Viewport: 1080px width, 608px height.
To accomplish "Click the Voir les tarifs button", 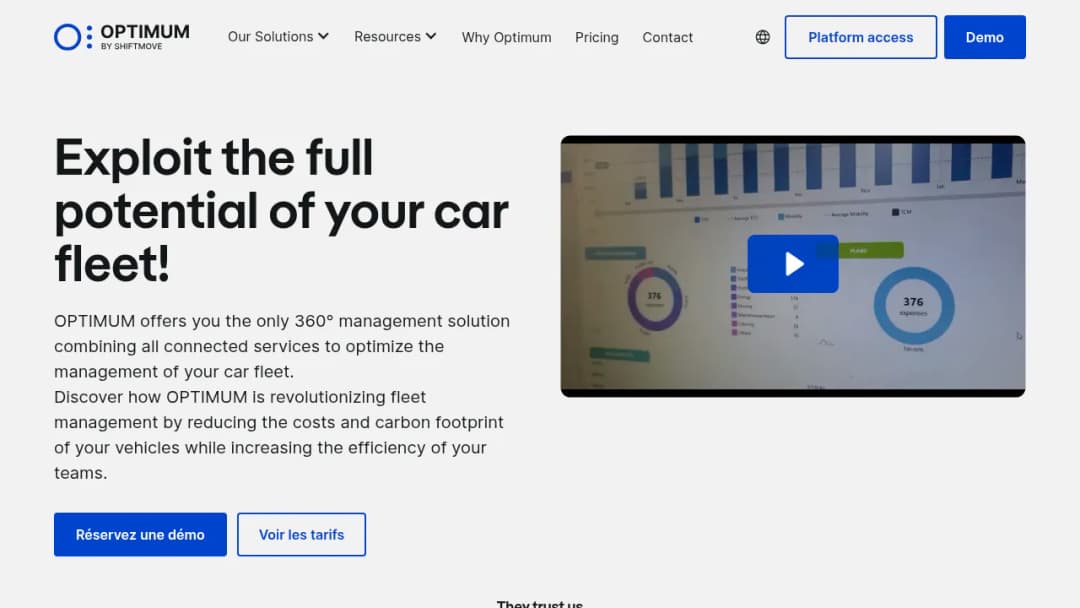I will point(302,534).
